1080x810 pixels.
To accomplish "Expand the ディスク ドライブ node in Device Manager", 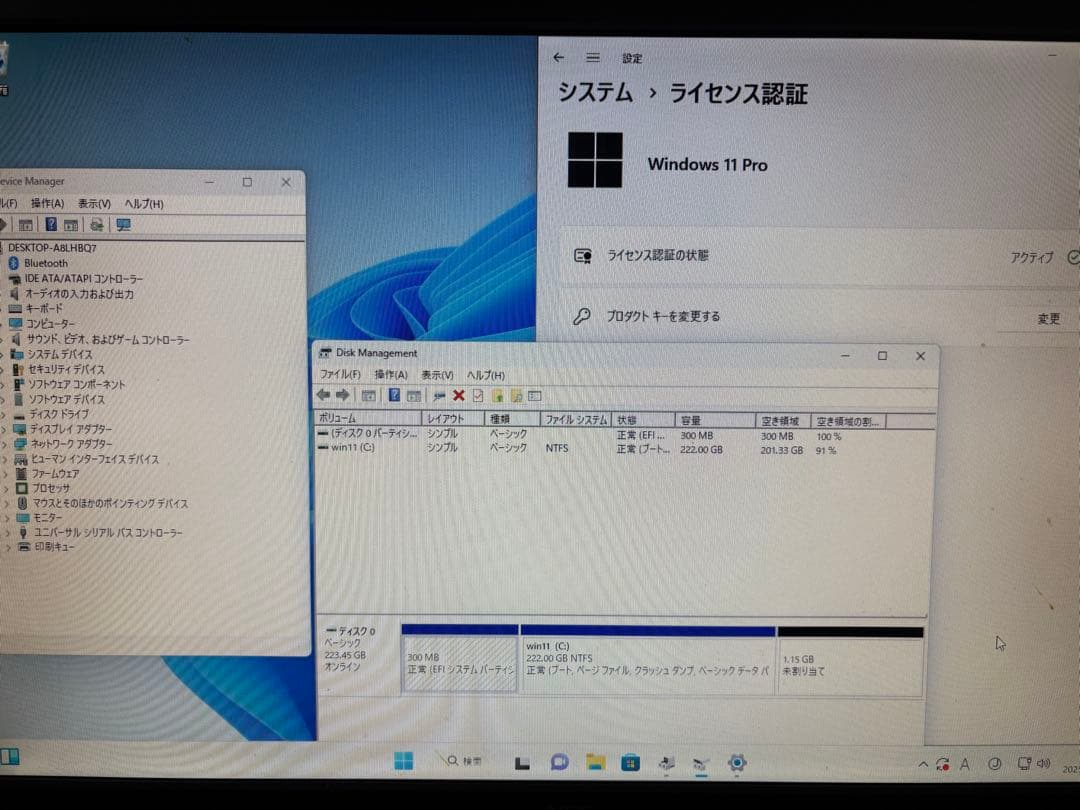I will click(x=5, y=413).
